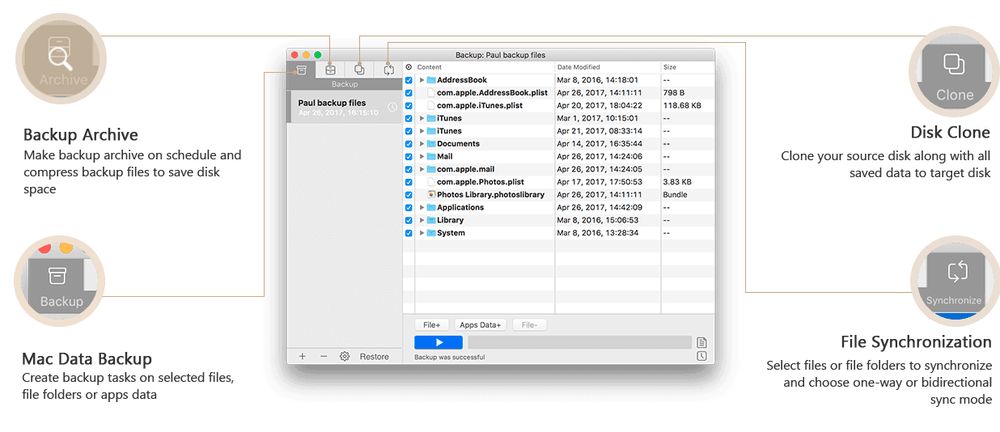This screenshot has height=432, width=1000.
Task: Expand iTunes folder dated Apr 21, 2017
Action: coord(422,131)
